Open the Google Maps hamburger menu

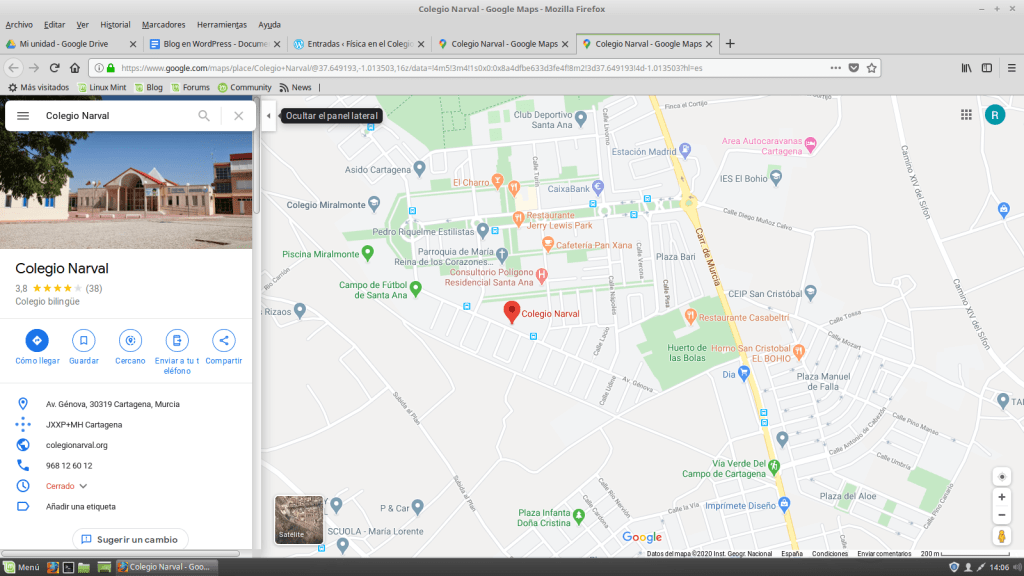(23, 116)
